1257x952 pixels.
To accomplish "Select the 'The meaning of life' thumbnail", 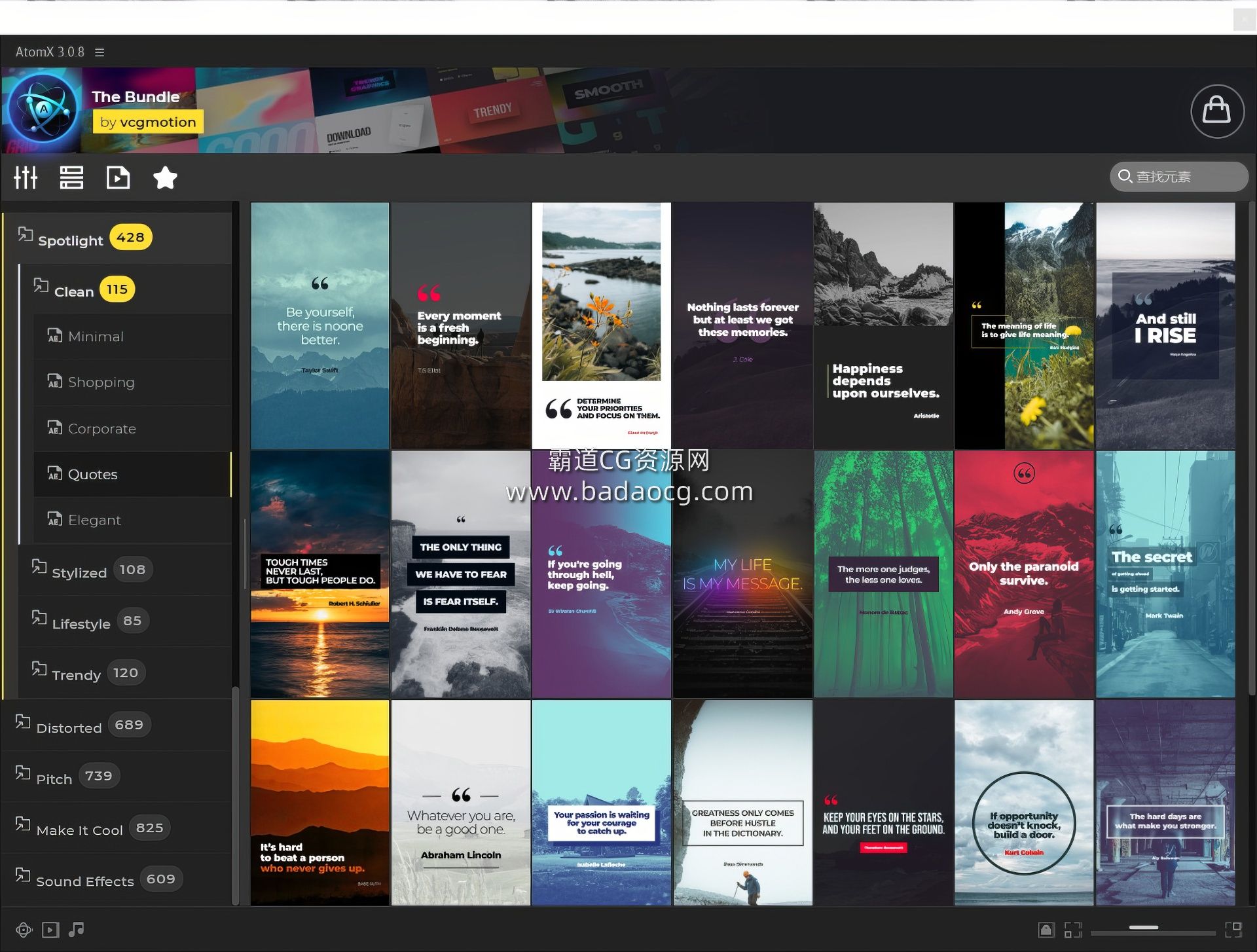I will 1024,325.
